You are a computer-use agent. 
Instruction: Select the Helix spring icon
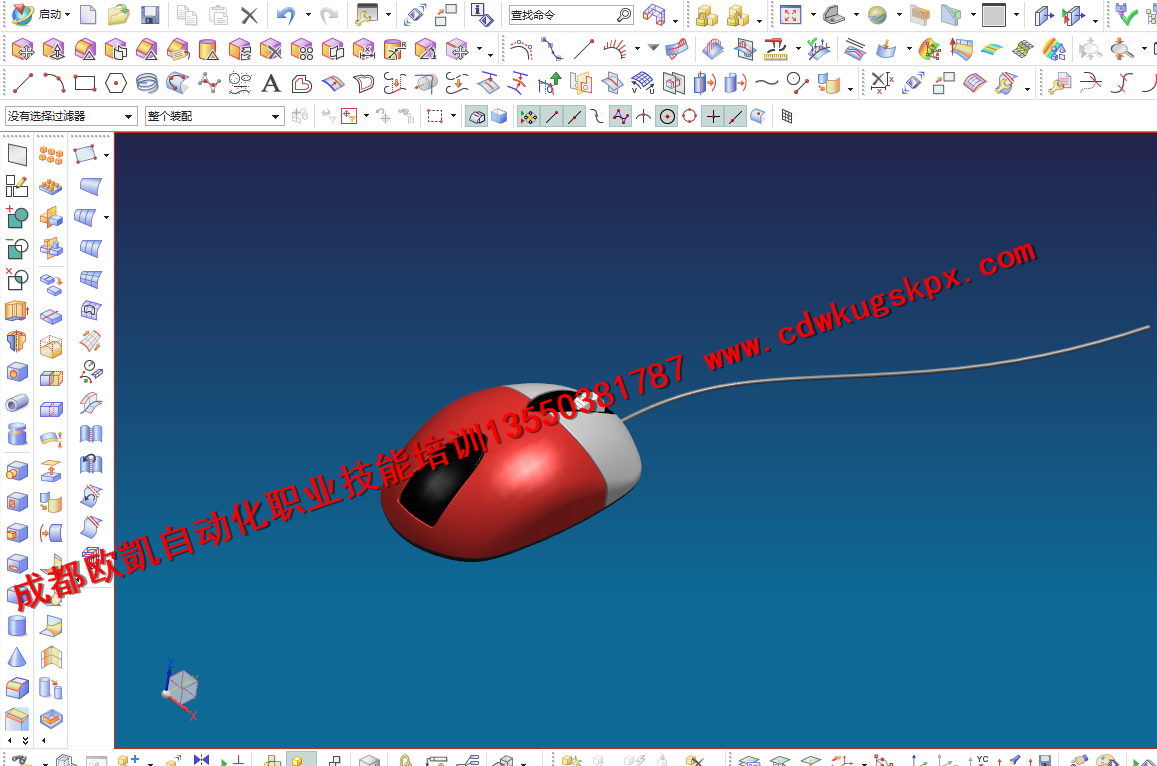tap(147, 83)
